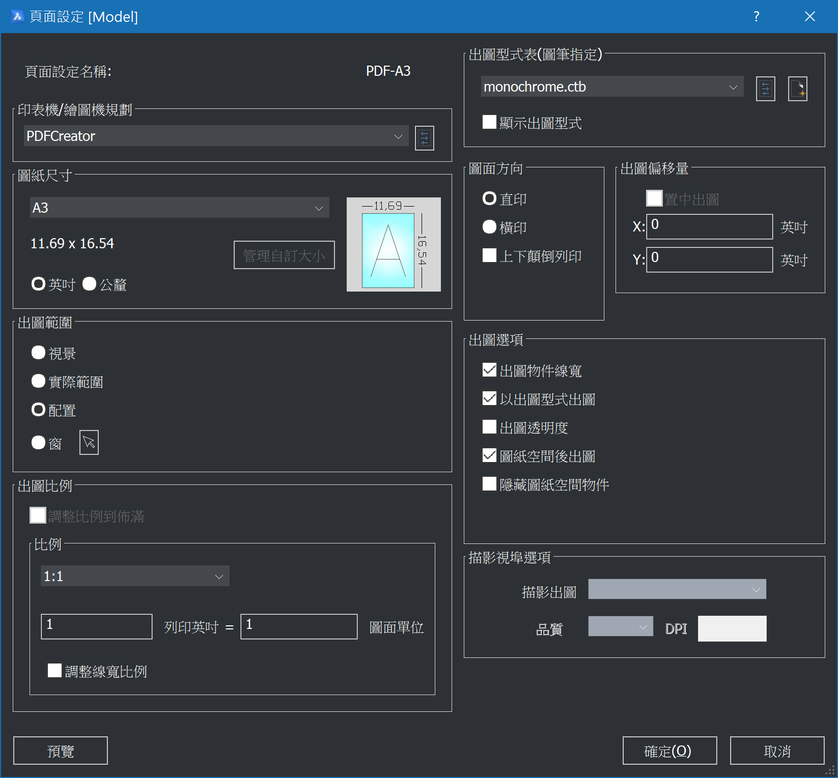Select the 窗 plot area radio button

pos(38,442)
